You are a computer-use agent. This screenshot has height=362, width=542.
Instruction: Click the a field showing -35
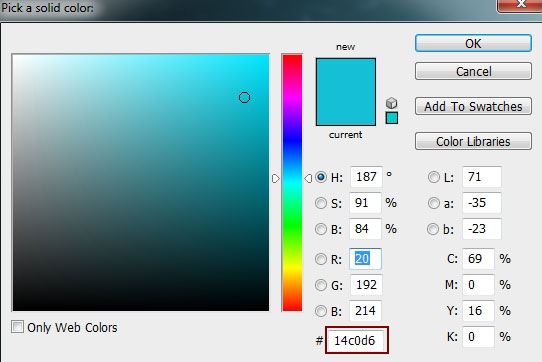coord(482,203)
